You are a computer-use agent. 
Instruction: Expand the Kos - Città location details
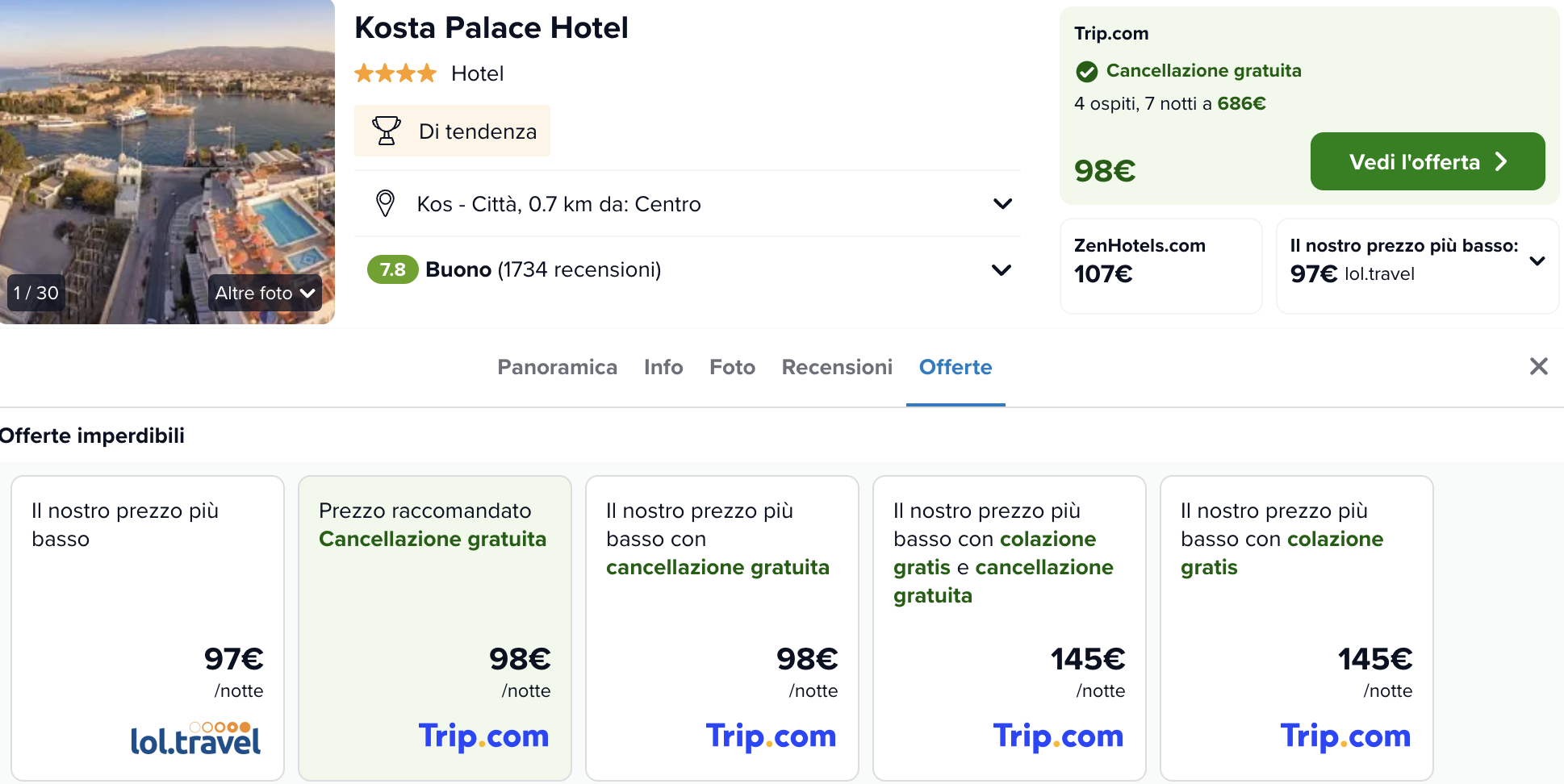click(x=1002, y=203)
